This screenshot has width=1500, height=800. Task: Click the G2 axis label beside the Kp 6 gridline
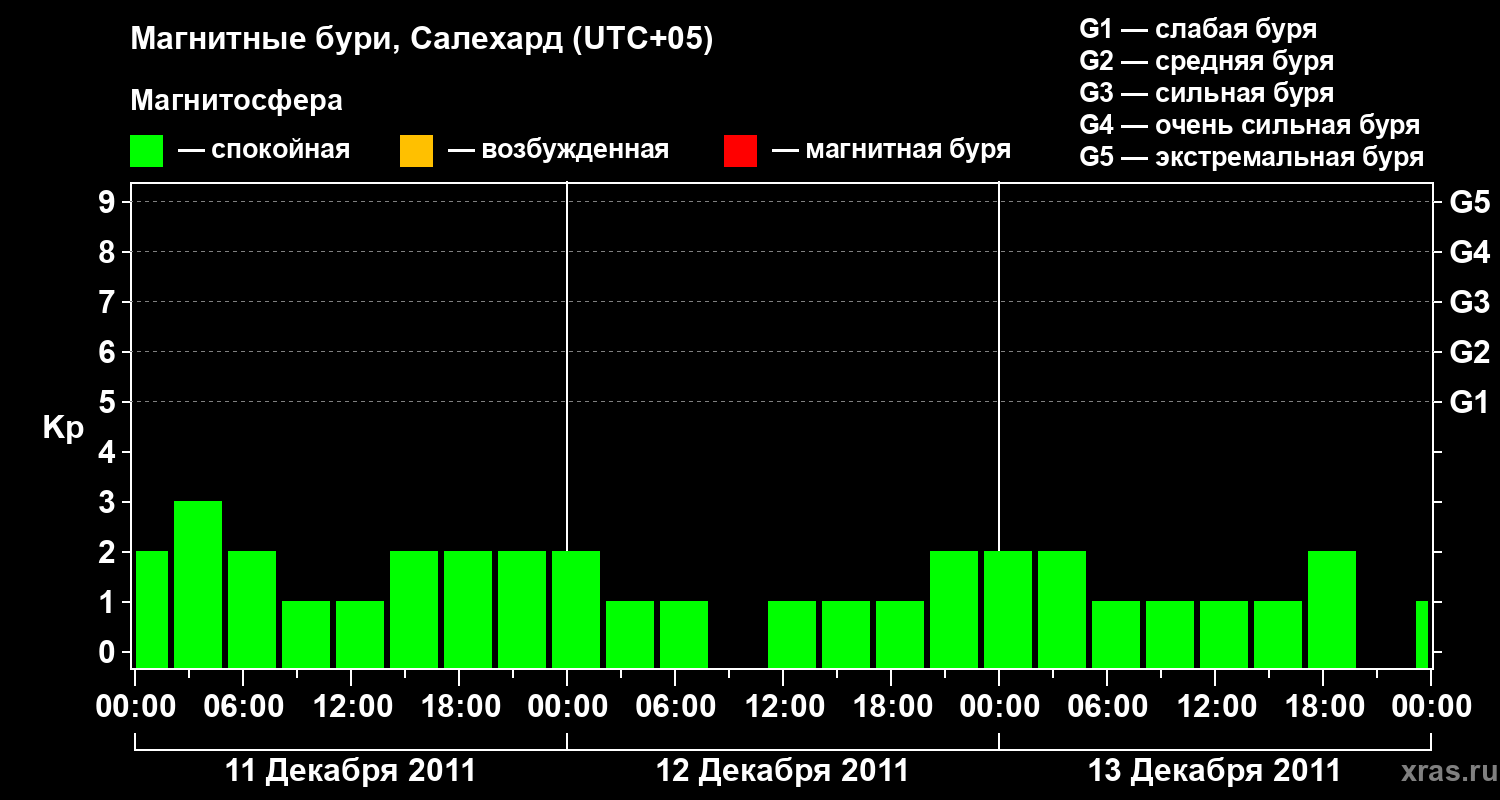(x=1469, y=353)
